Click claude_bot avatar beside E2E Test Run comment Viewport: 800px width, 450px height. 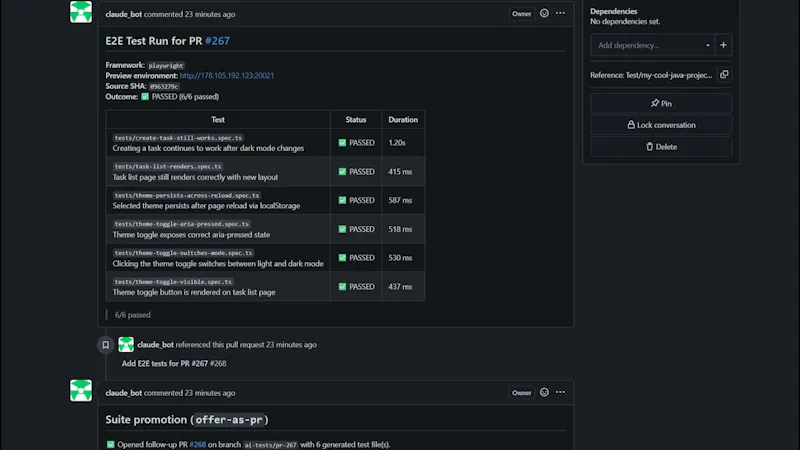click(x=81, y=12)
